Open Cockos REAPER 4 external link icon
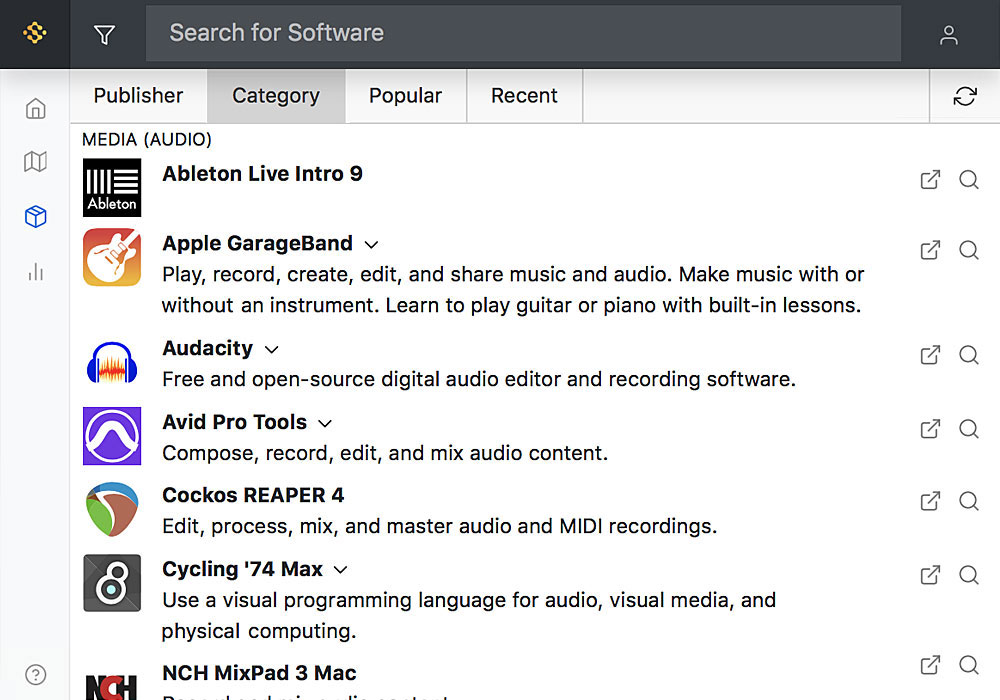The width and height of the screenshot is (1000, 700). (x=930, y=501)
